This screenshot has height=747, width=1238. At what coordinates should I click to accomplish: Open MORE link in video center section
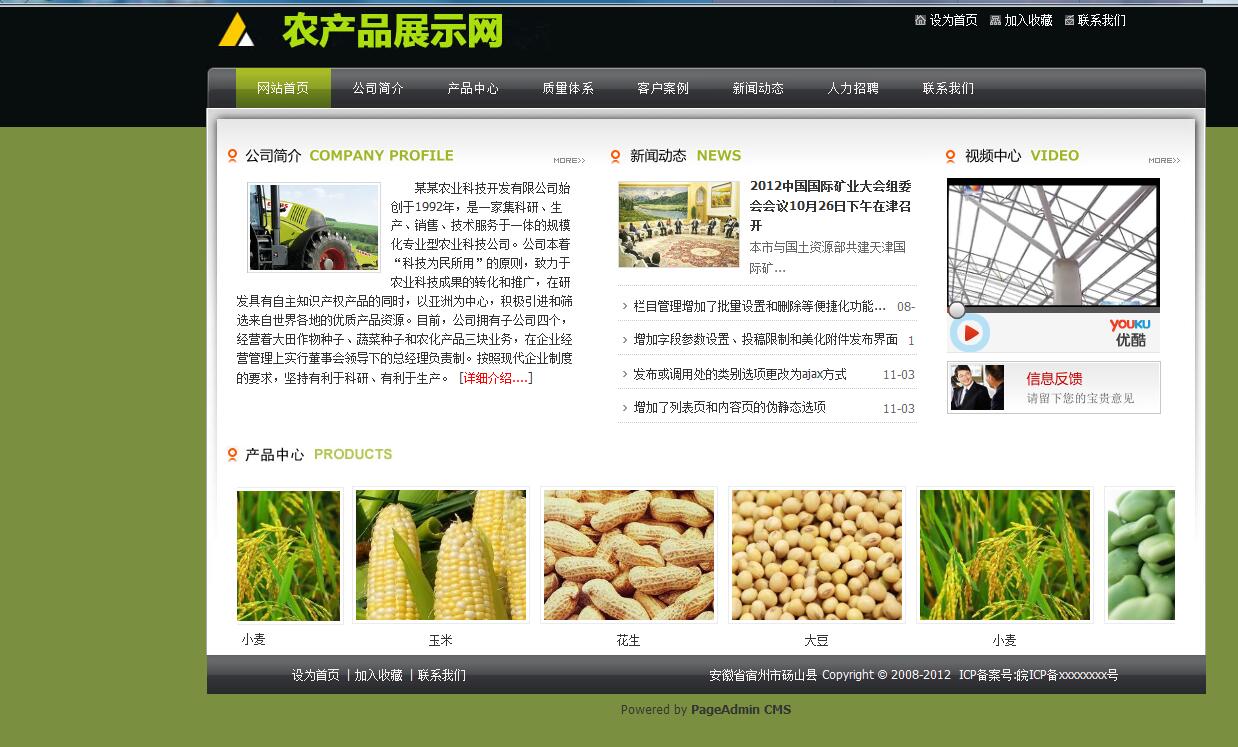pos(1163,160)
